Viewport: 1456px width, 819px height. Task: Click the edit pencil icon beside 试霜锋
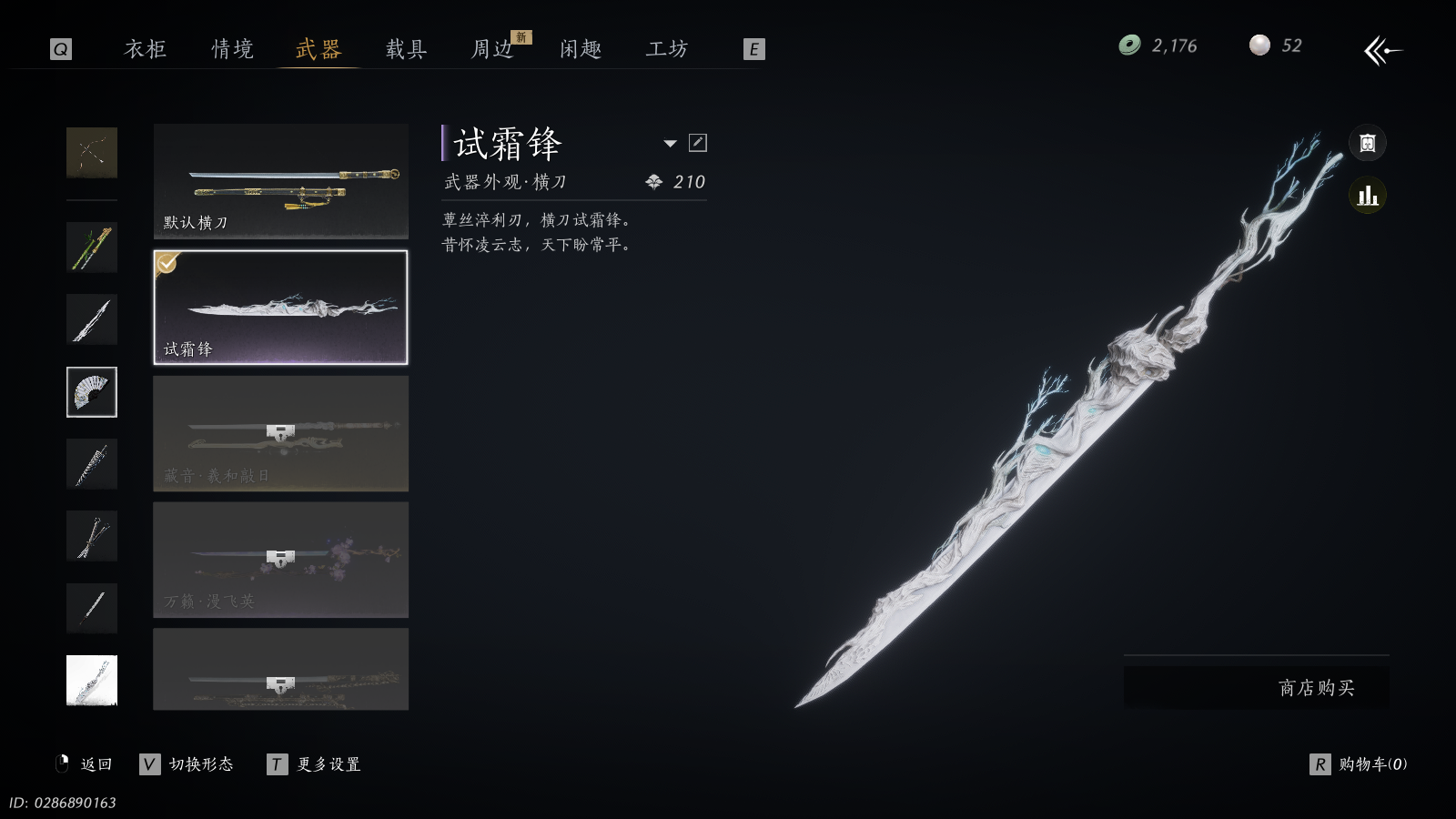click(x=698, y=143)
